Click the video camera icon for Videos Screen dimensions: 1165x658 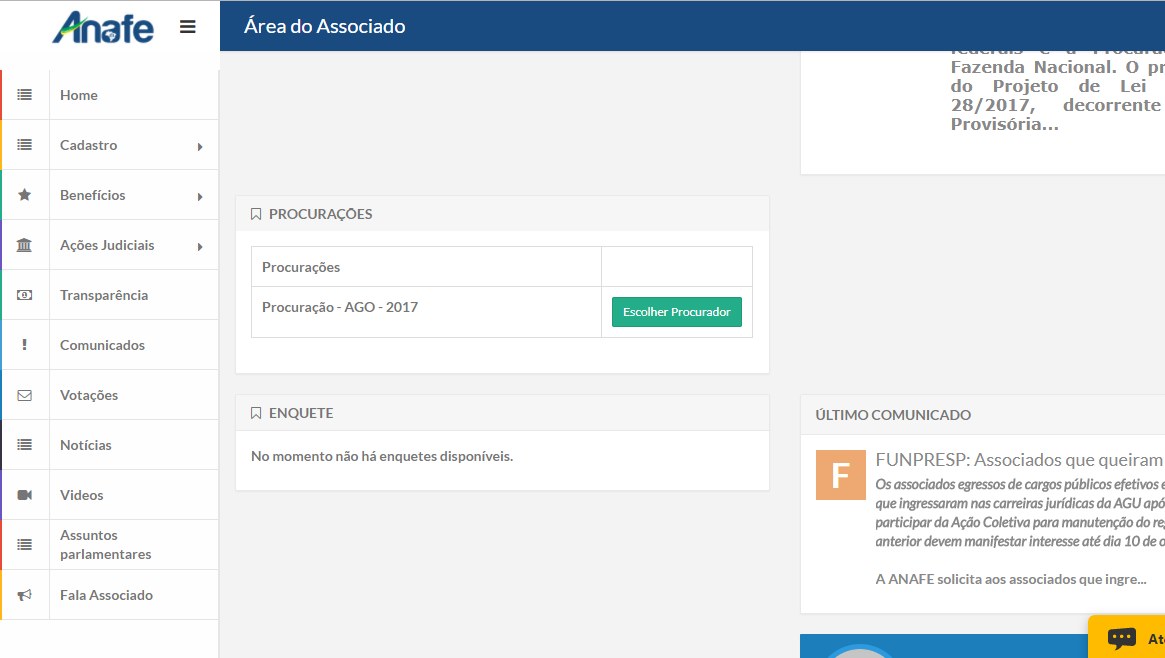pyautogui.click(x=25, y=495)
